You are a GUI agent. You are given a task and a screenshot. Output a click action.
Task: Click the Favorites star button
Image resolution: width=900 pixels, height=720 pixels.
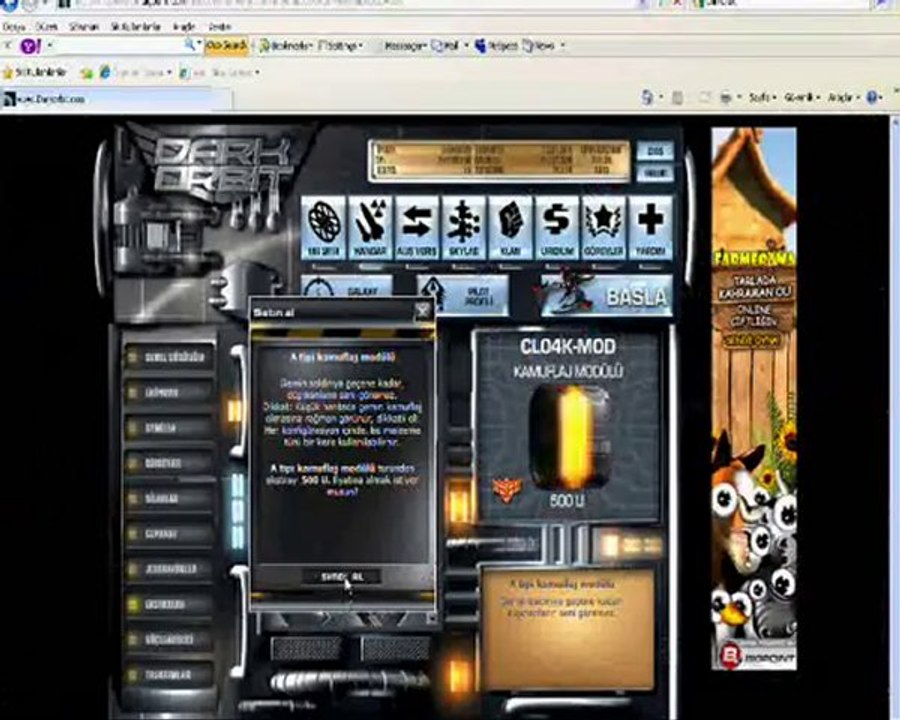coord(34,72)
